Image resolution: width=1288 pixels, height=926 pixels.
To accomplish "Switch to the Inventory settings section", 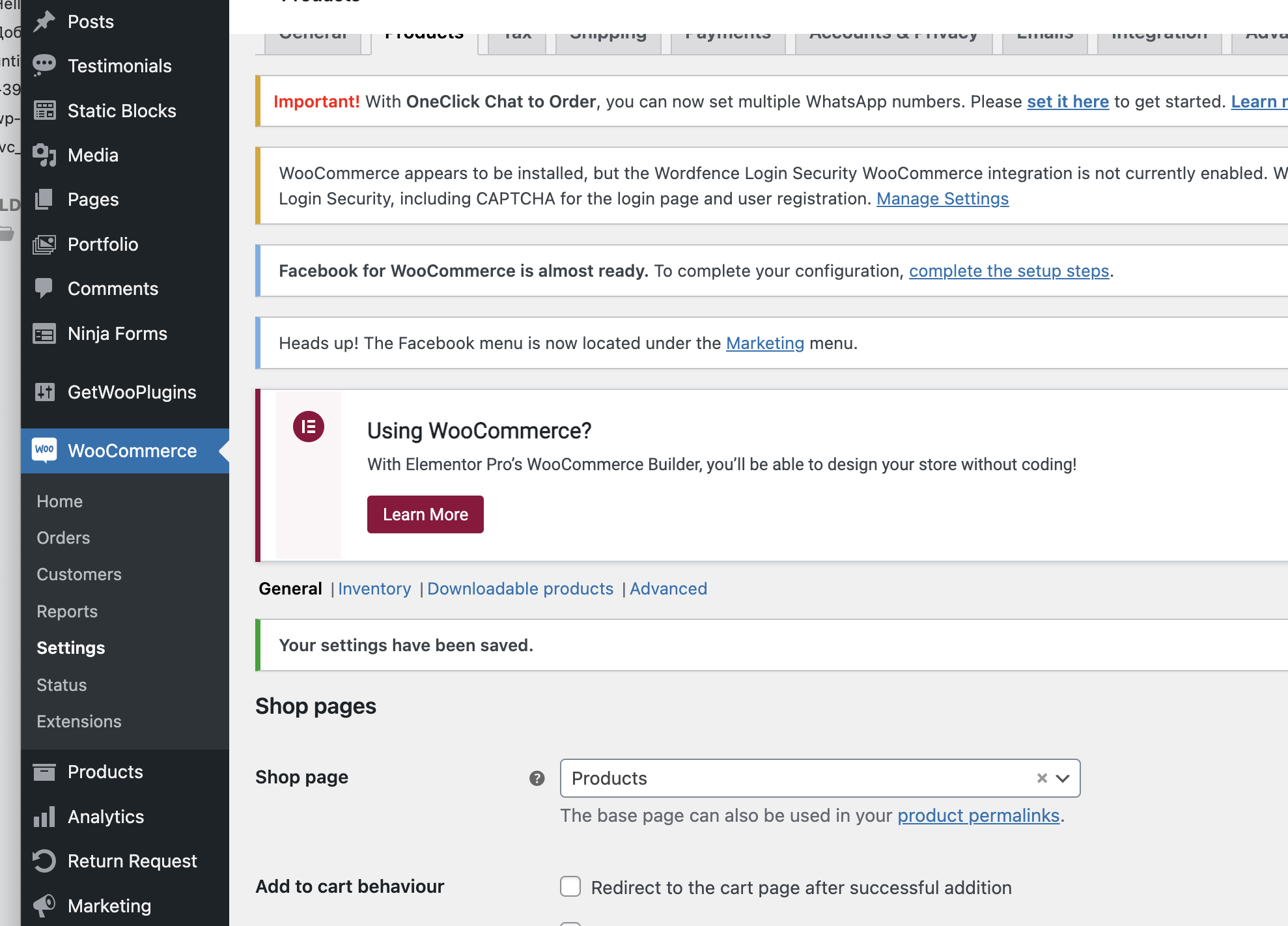I will [374, 589].
